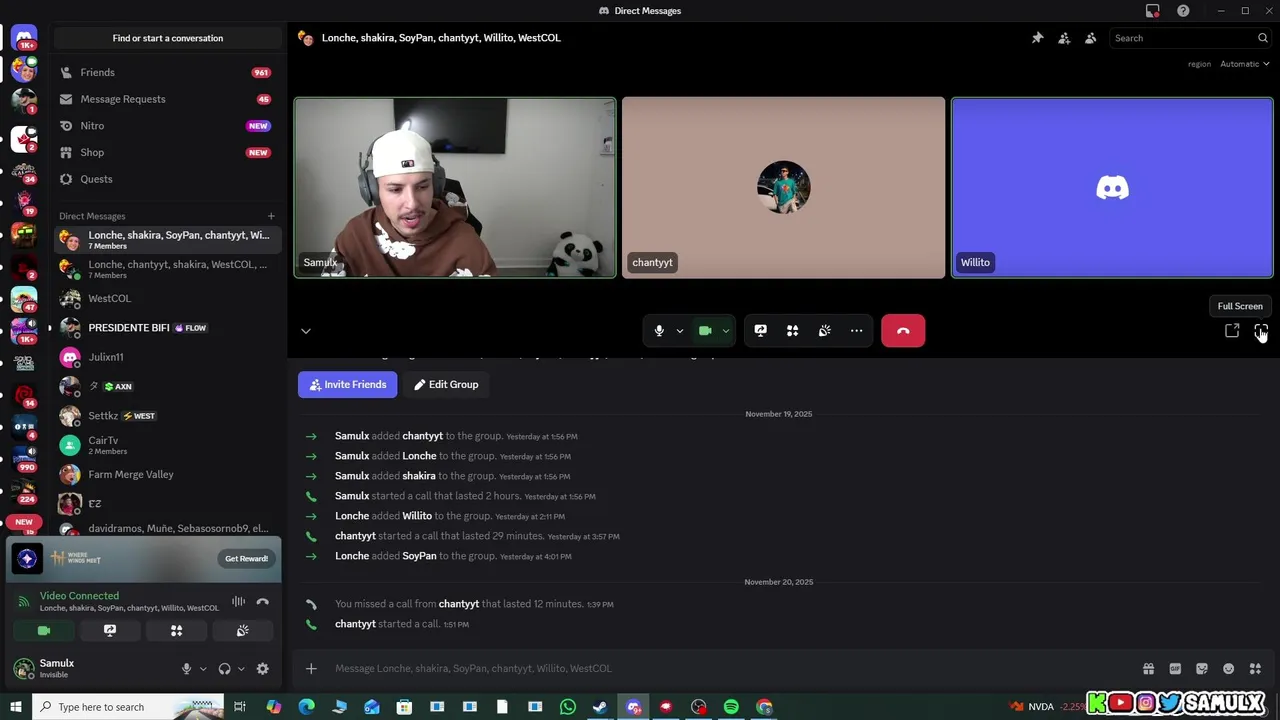This screenshot has height=720, width=1280.
Task: Click Invite Friends button
Action: click(347, 384)
